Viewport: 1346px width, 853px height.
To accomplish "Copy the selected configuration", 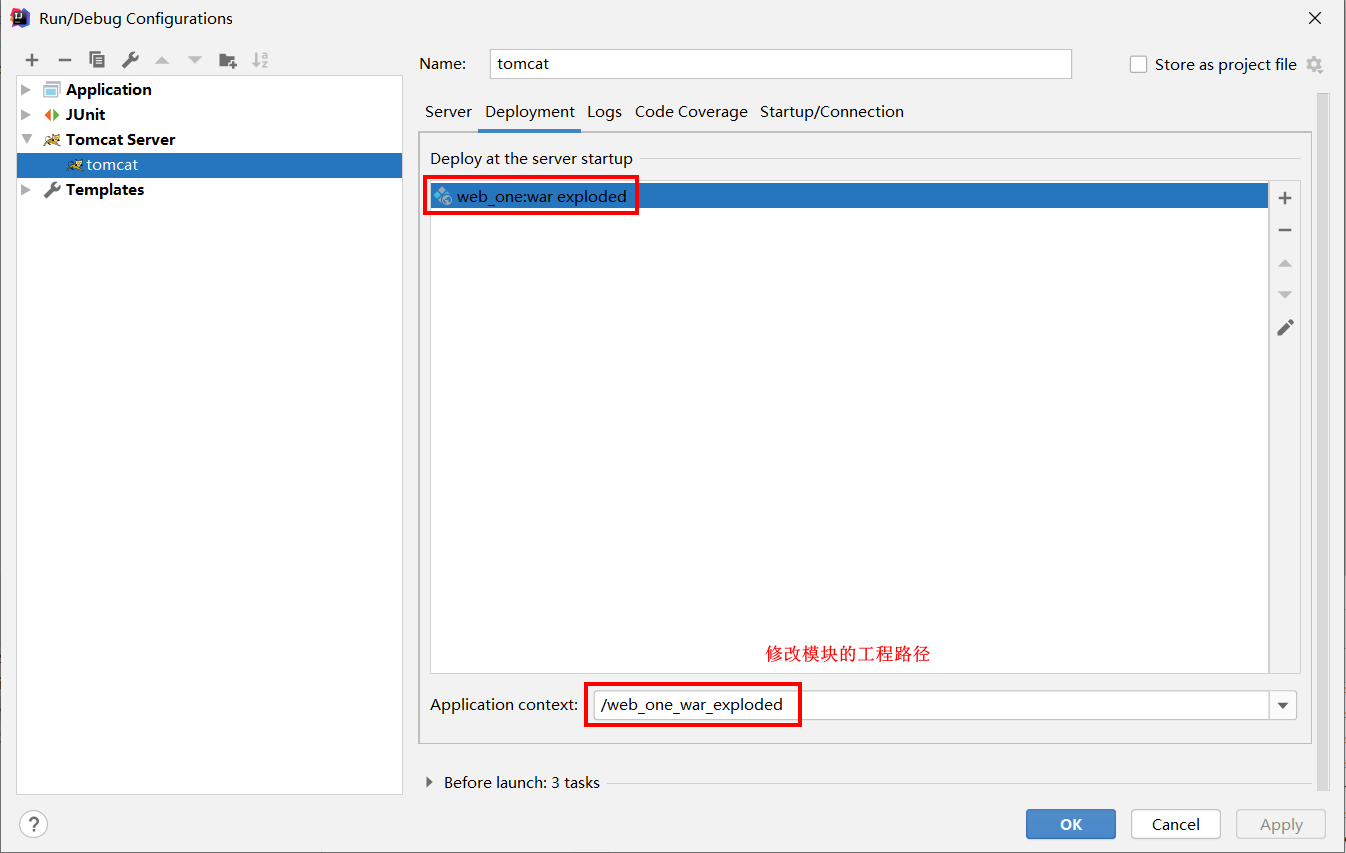I will point(97,60).
